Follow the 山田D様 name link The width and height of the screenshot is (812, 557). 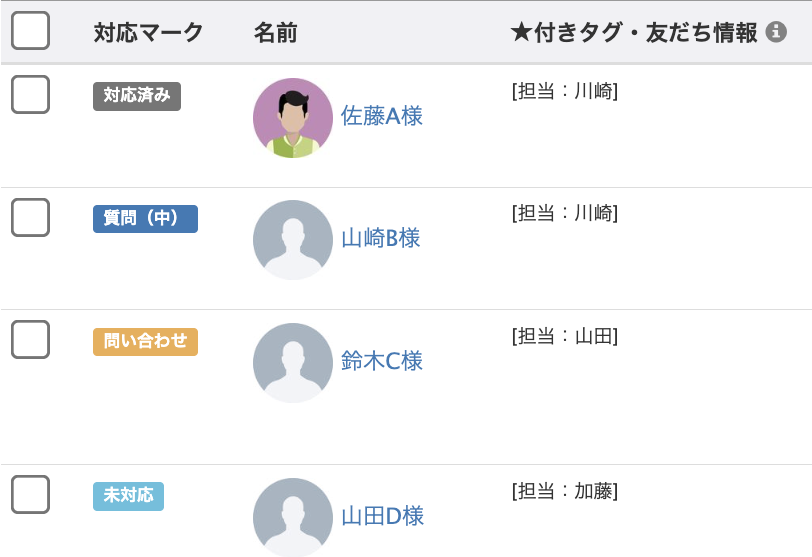point(383,516)
